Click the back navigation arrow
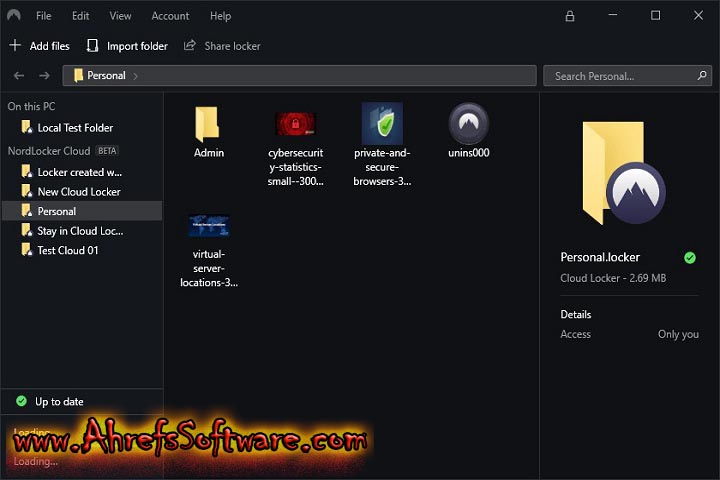 [x=19, y=76]
